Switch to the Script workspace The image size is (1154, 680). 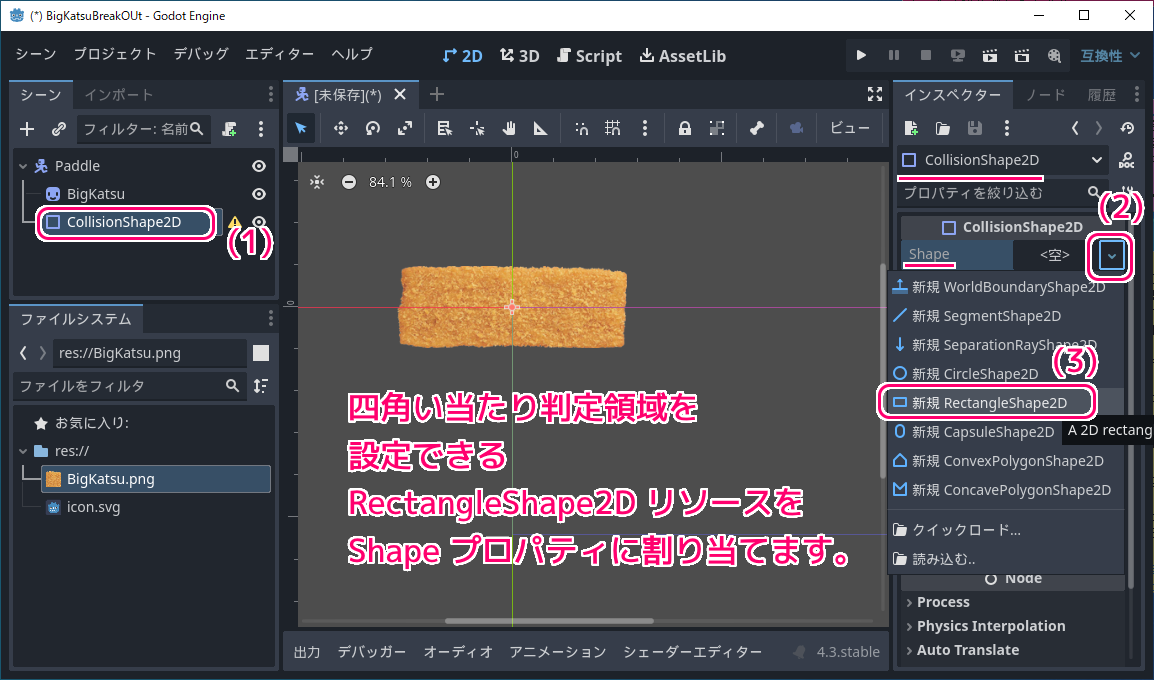pyautogui.click(x=590, y=56)
